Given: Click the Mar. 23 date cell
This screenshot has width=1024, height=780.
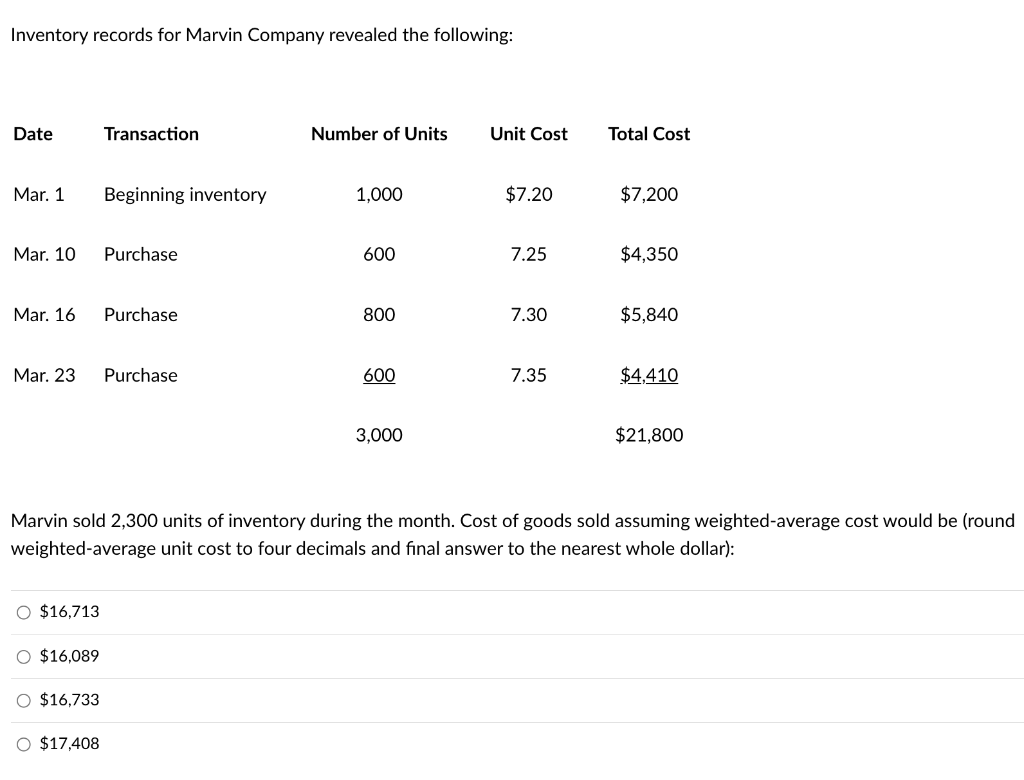Looking at the screenshot, I should coord(44,375).
